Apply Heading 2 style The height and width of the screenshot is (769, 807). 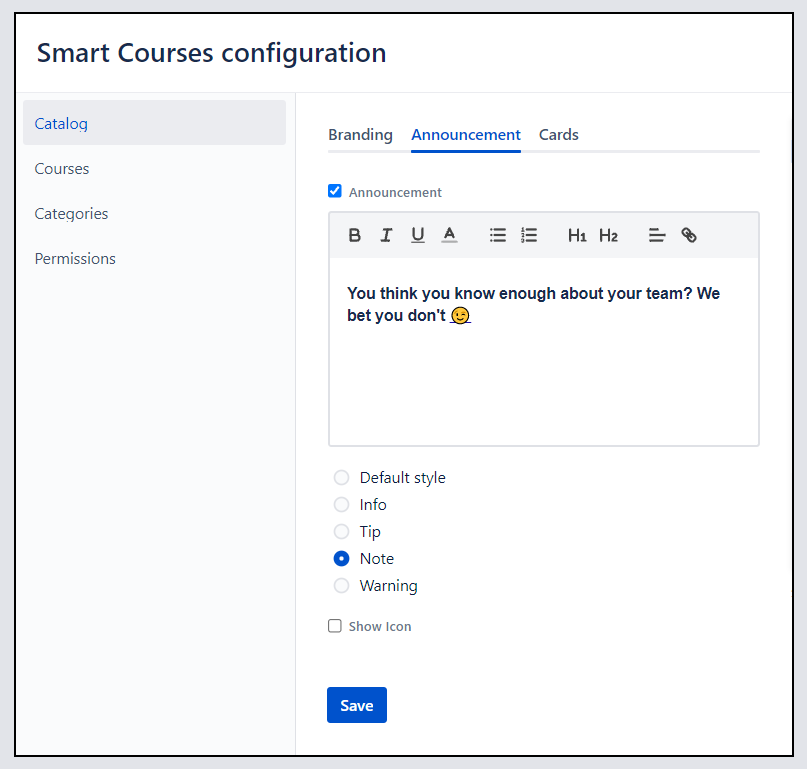[x=608, y=235]
